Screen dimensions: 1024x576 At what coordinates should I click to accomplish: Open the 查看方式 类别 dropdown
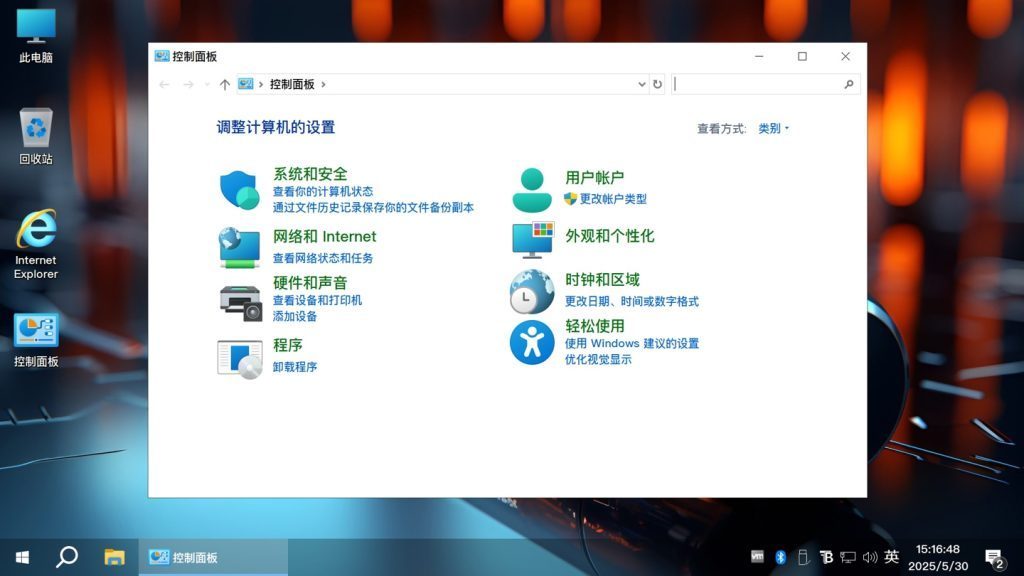click(770, 128)
